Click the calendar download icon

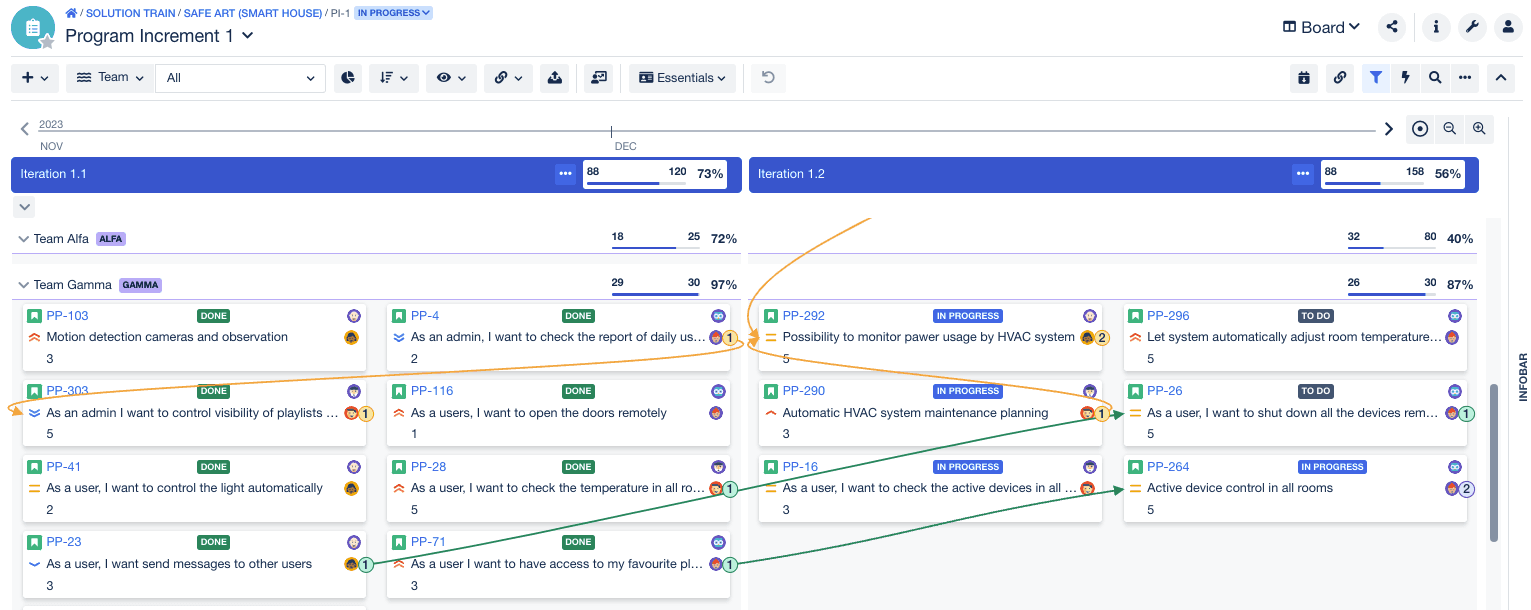[x=1304, y=78]
